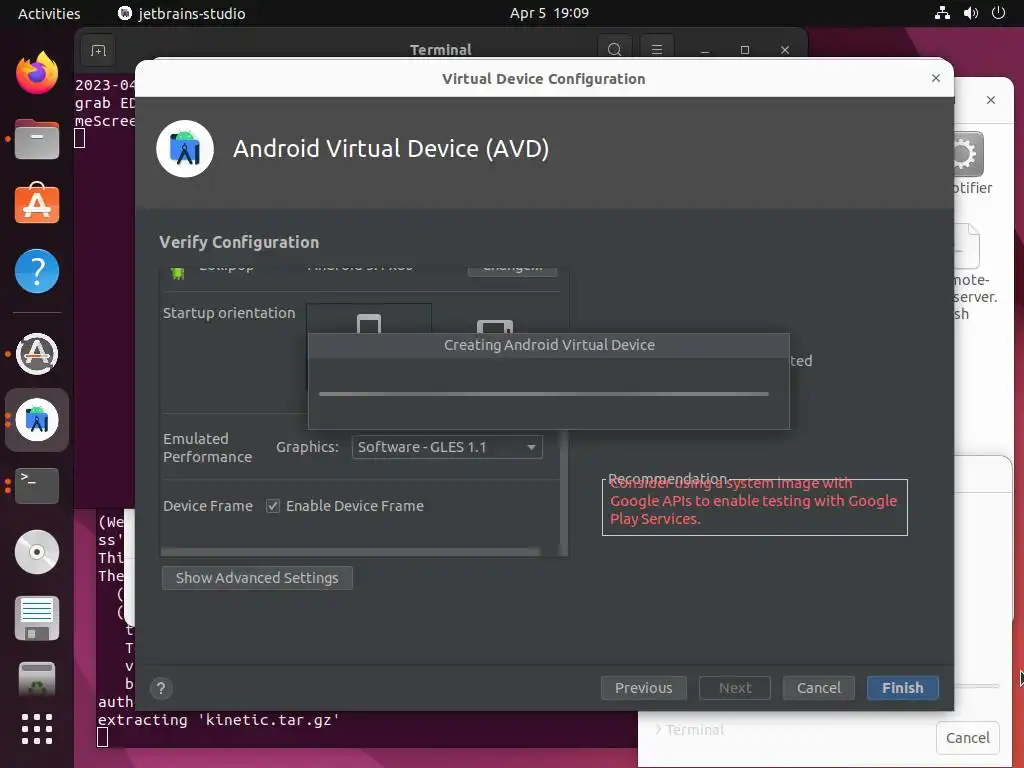Open the power menu icon
1024x768 pixels.
(999, 12)
